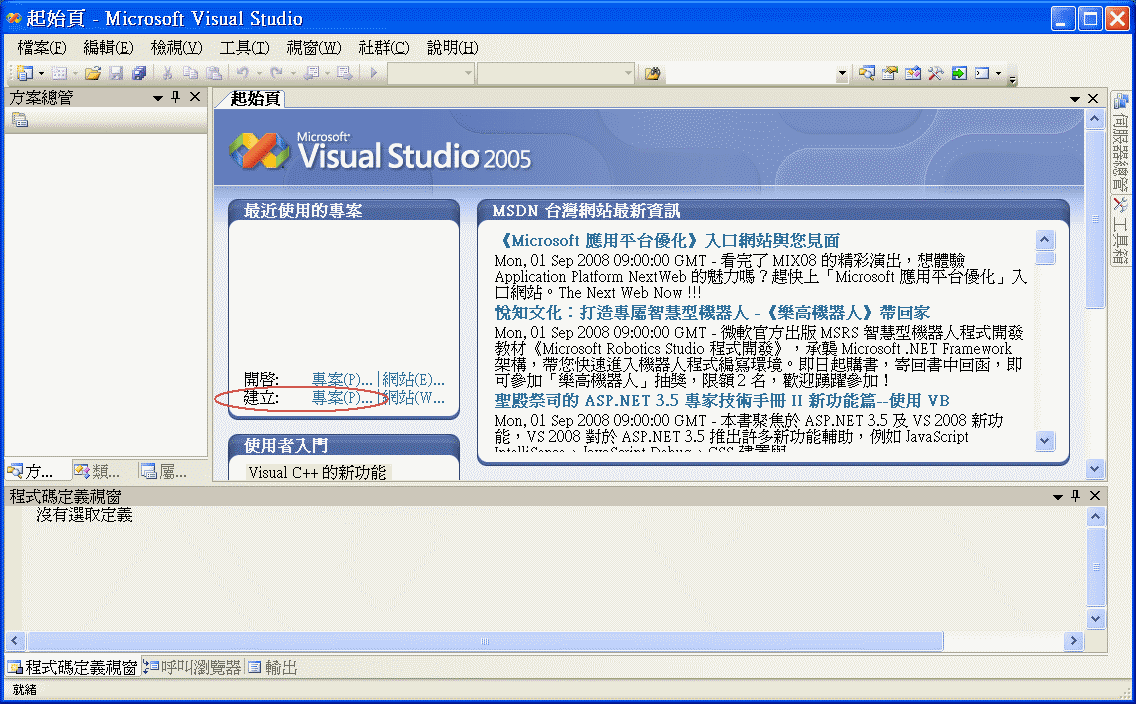The height and width of the screenshot is (704, 1136).
Task: Click the Start Debugging play icon
Action: point(374,73)
